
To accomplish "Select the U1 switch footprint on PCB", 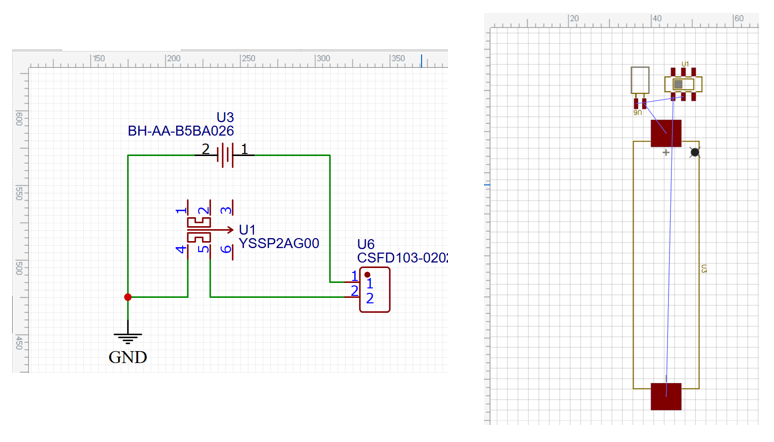I will (x=683, y=85).
